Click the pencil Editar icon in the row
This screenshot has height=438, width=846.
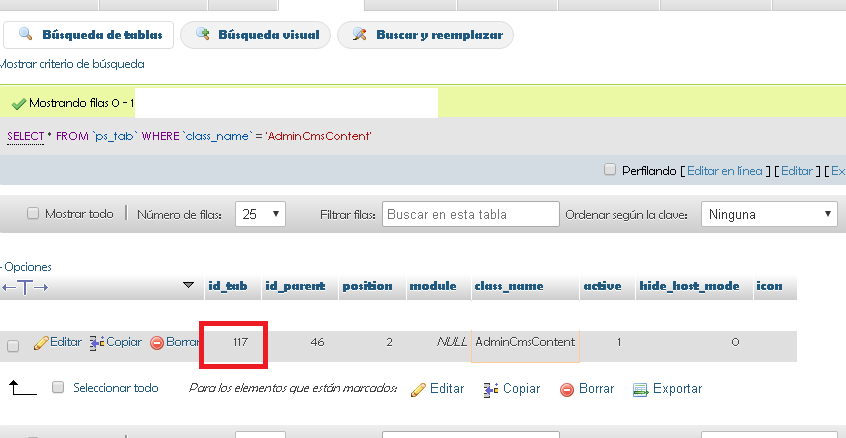(41, 342)
